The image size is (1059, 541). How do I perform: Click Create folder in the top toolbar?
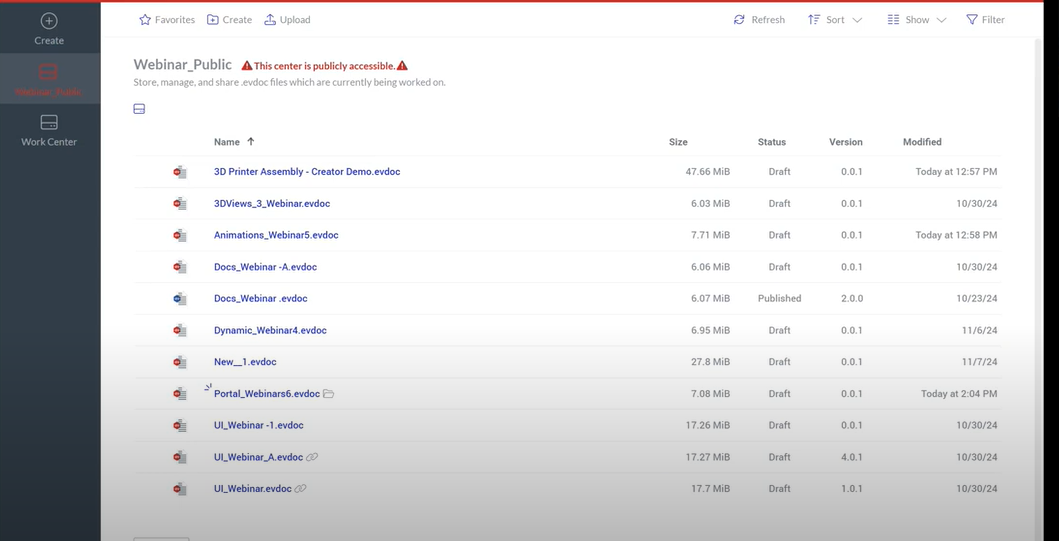(229, 20)
